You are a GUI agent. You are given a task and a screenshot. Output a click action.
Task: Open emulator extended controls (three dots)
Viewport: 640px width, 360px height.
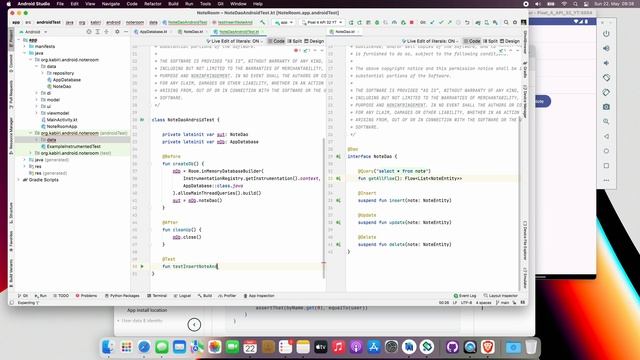tap(606, 180)
